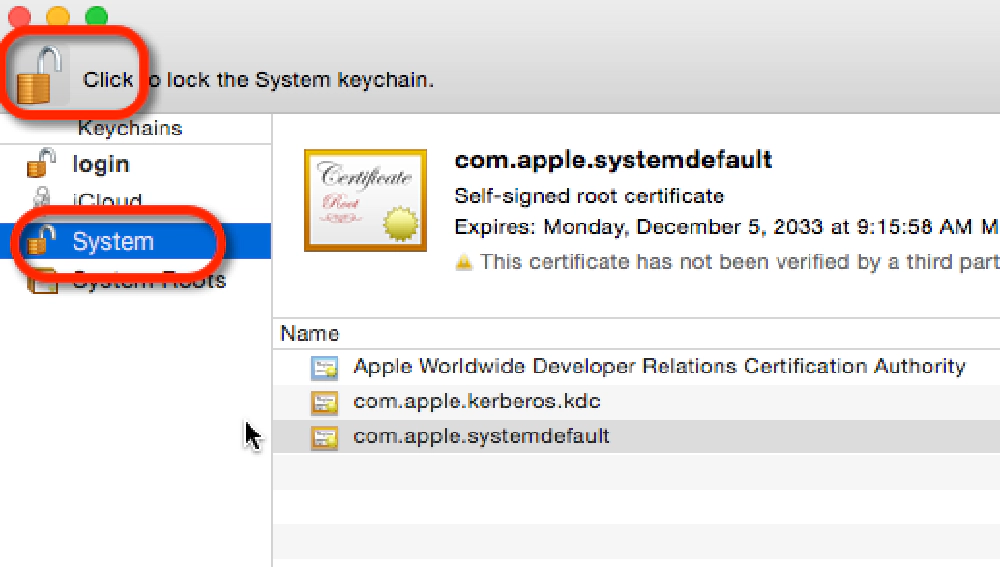
Task: Click the "Click to lock the System keychain" text
Action: click(x=258, y=80)
